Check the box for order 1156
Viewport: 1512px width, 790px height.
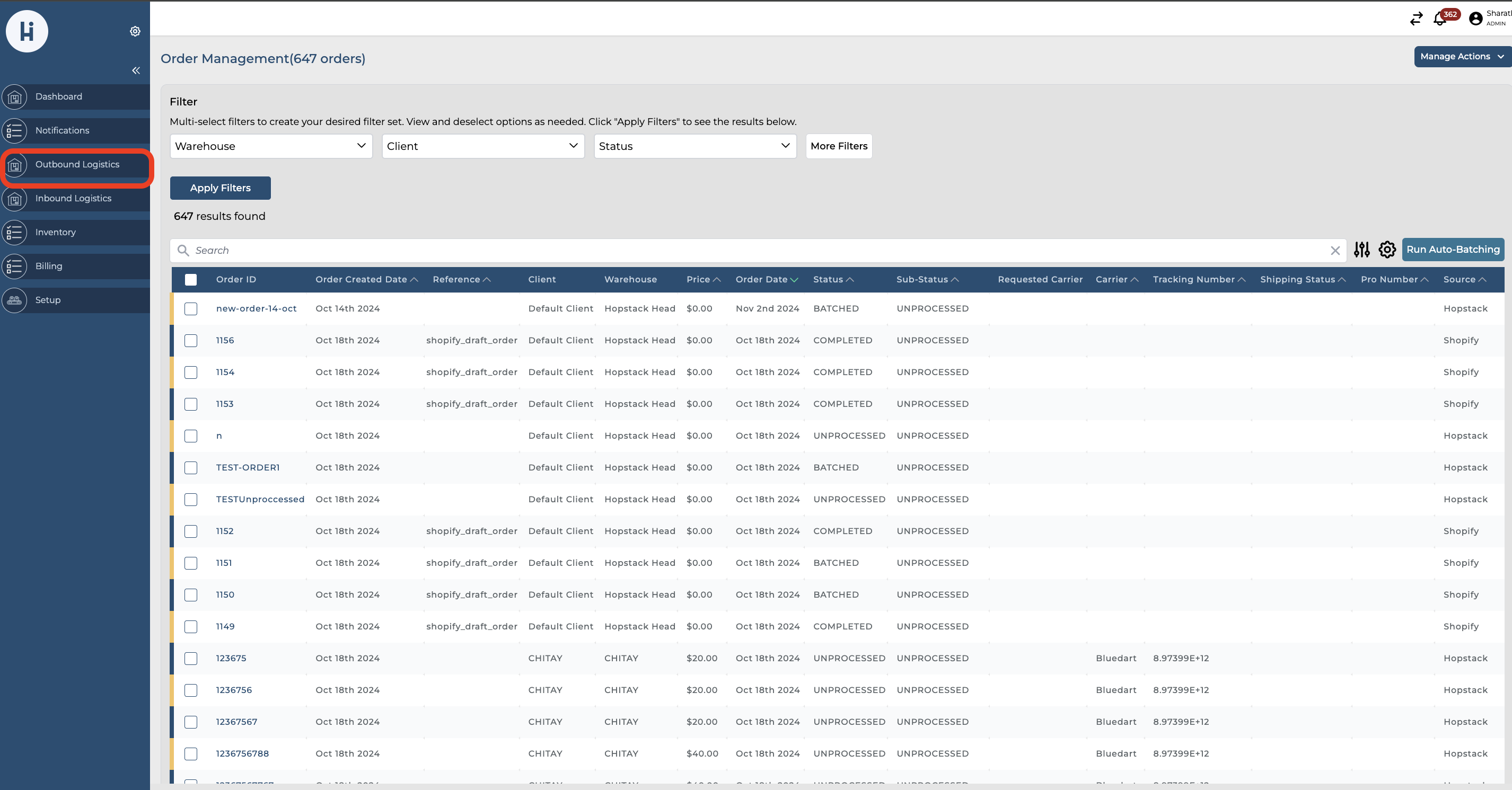(191, 341)
